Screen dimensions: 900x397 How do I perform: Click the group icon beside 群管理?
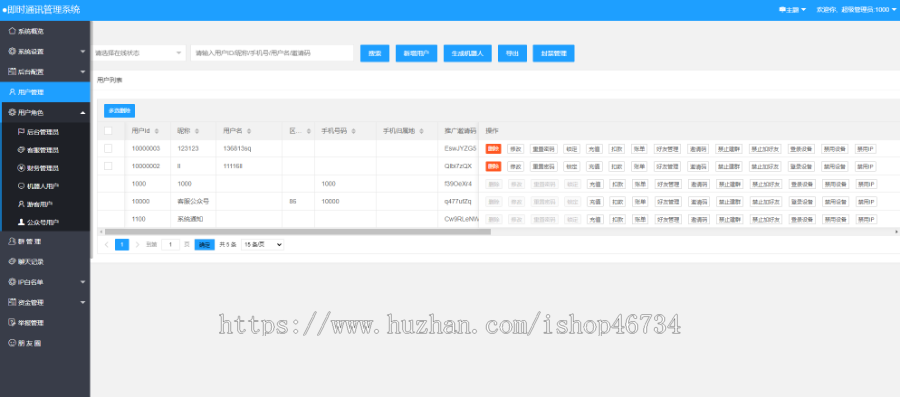12,242
